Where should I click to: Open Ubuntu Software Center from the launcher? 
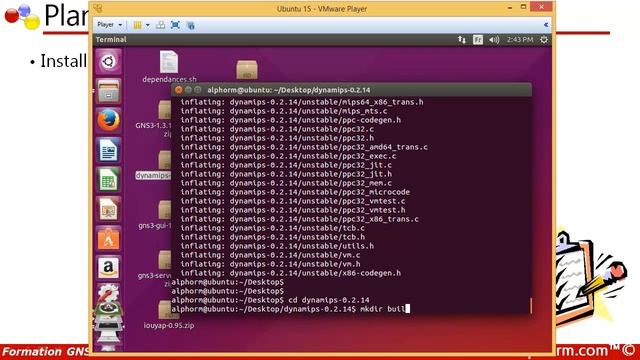point(108,238)
